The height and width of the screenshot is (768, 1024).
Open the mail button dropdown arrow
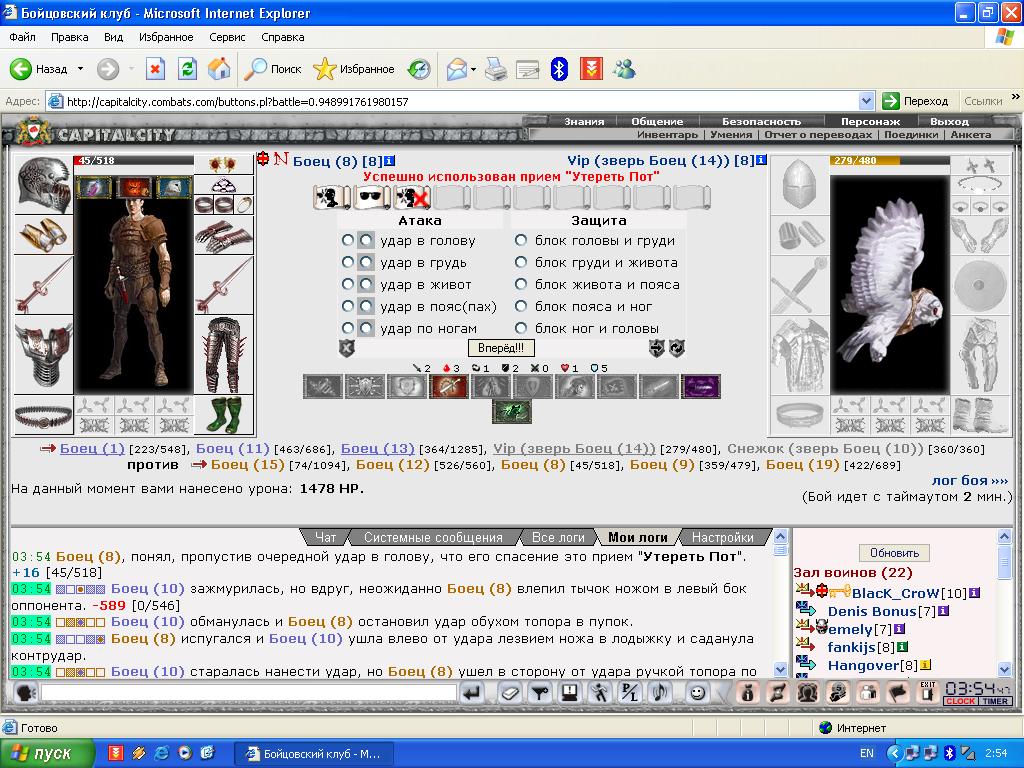pyautogui.click(x=473, y=69)
